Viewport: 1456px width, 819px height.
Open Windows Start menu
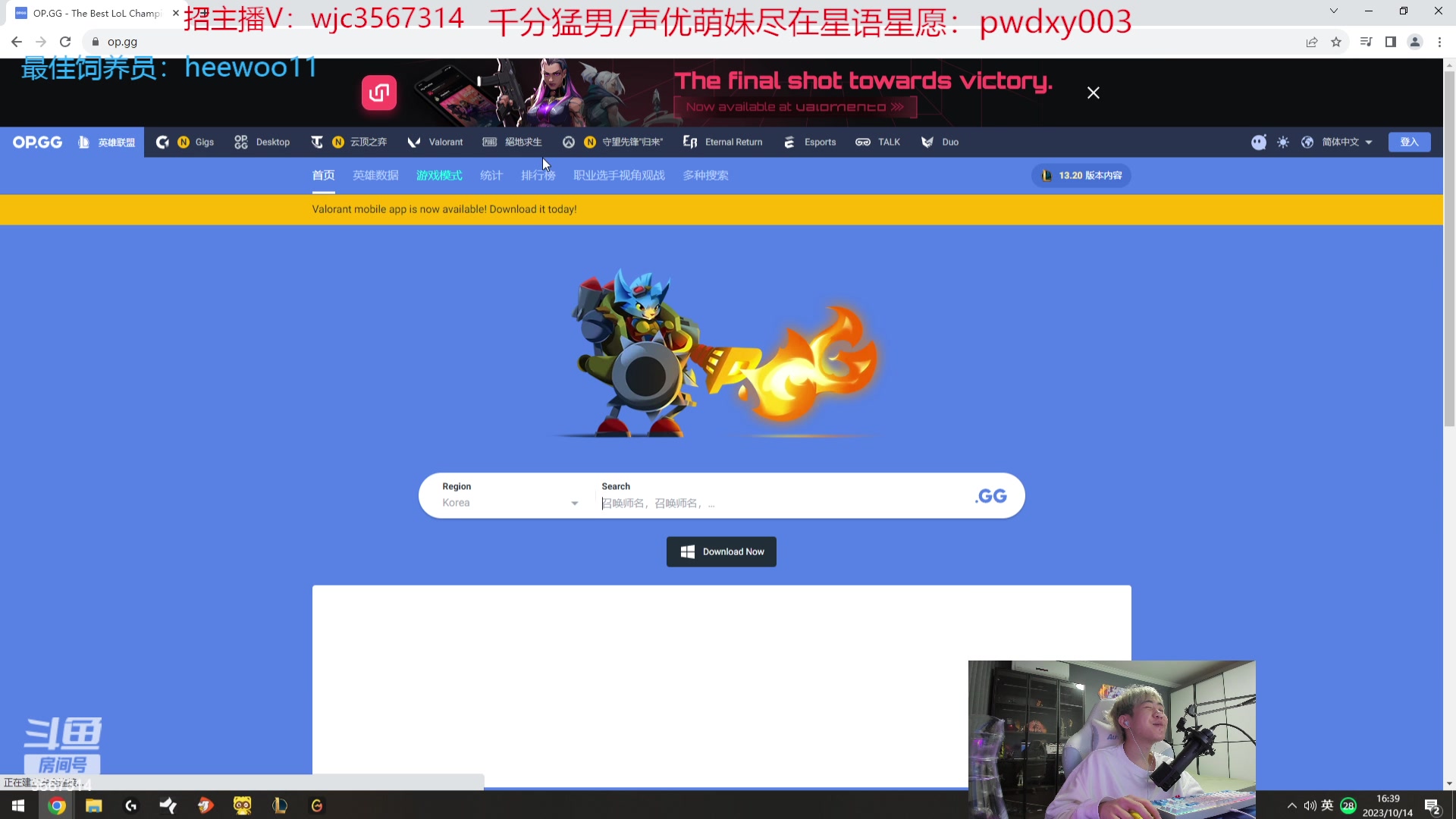[18, 805]
